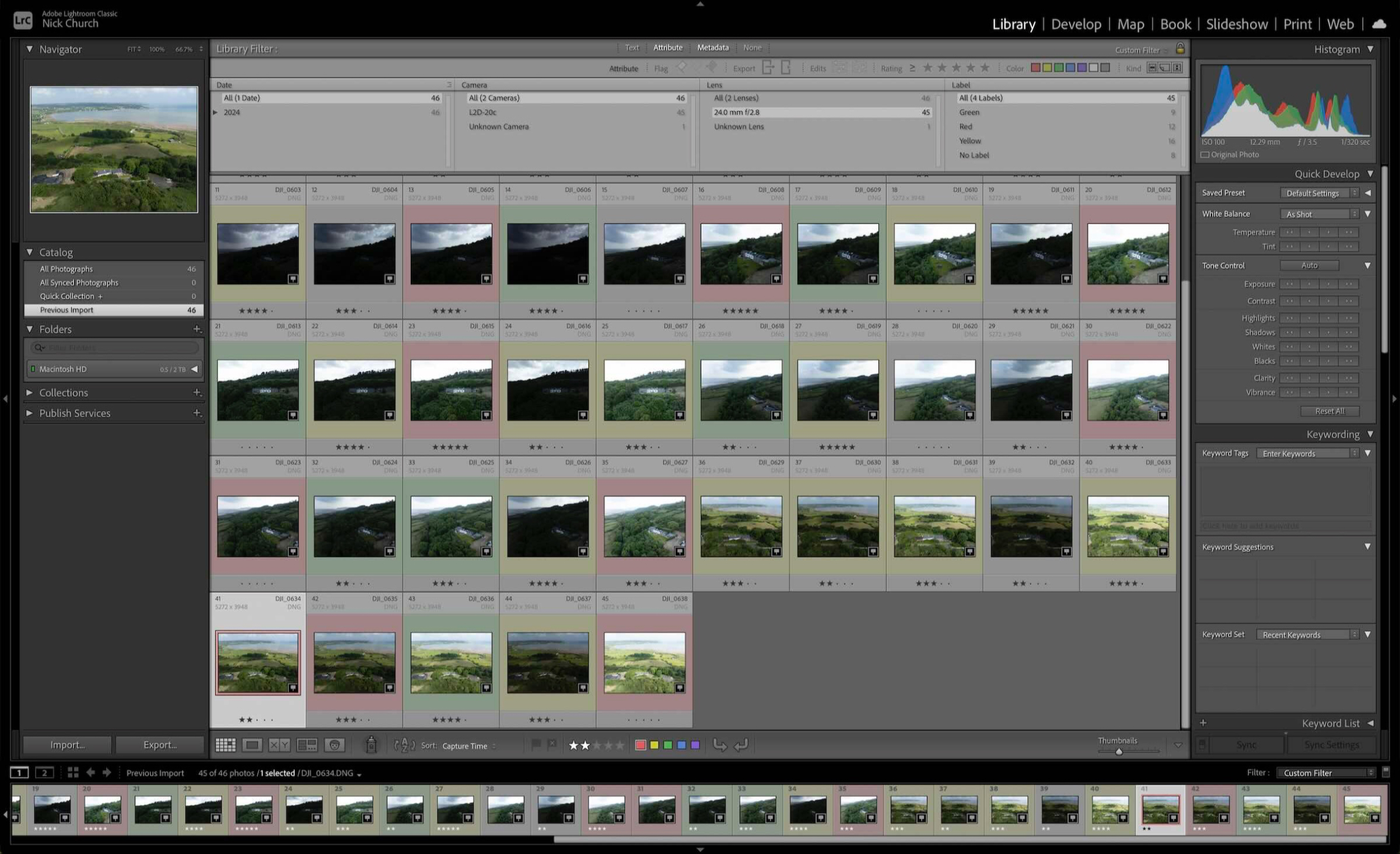Screen dimensions: 1400x854
Task: Open People view face icon
Action: point(335,745)
